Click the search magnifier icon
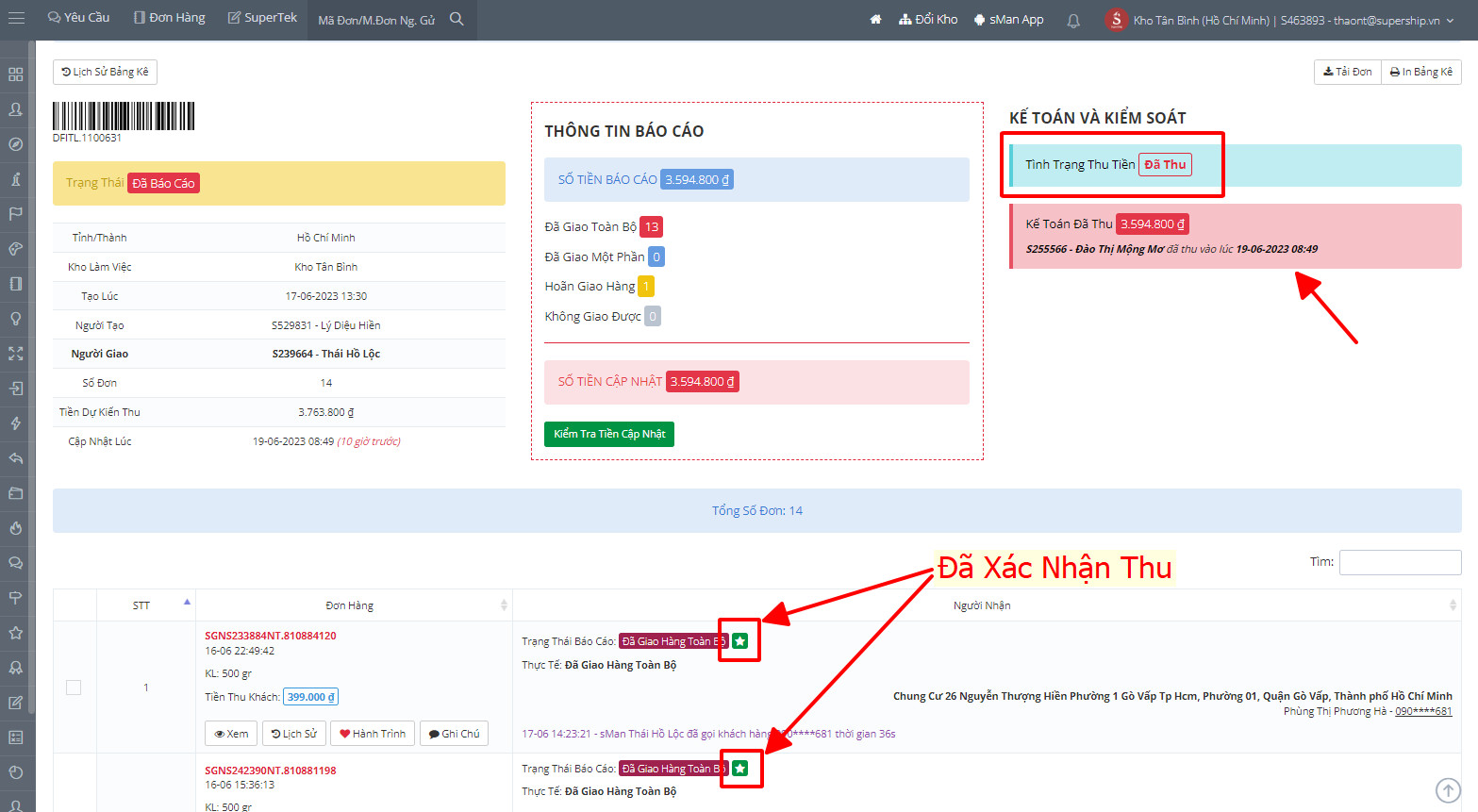 (457, 19)
